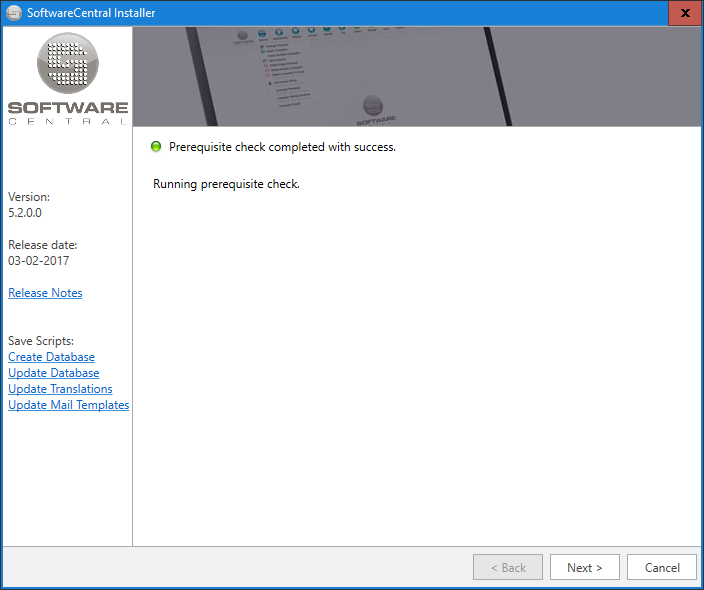Open the Update Mail Templates link

[x=68, y=405]
